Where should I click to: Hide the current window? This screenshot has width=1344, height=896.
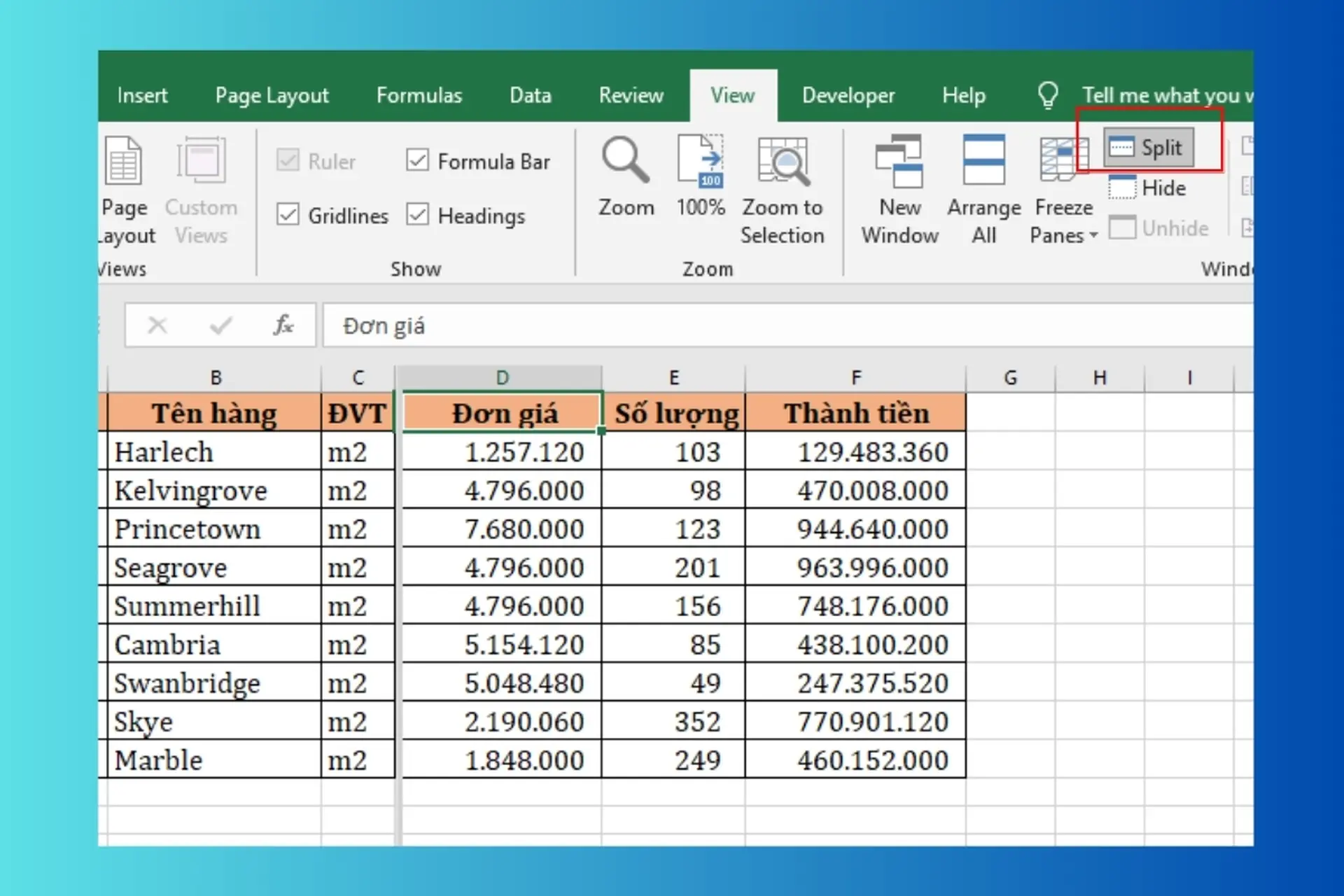(1149, 187)
